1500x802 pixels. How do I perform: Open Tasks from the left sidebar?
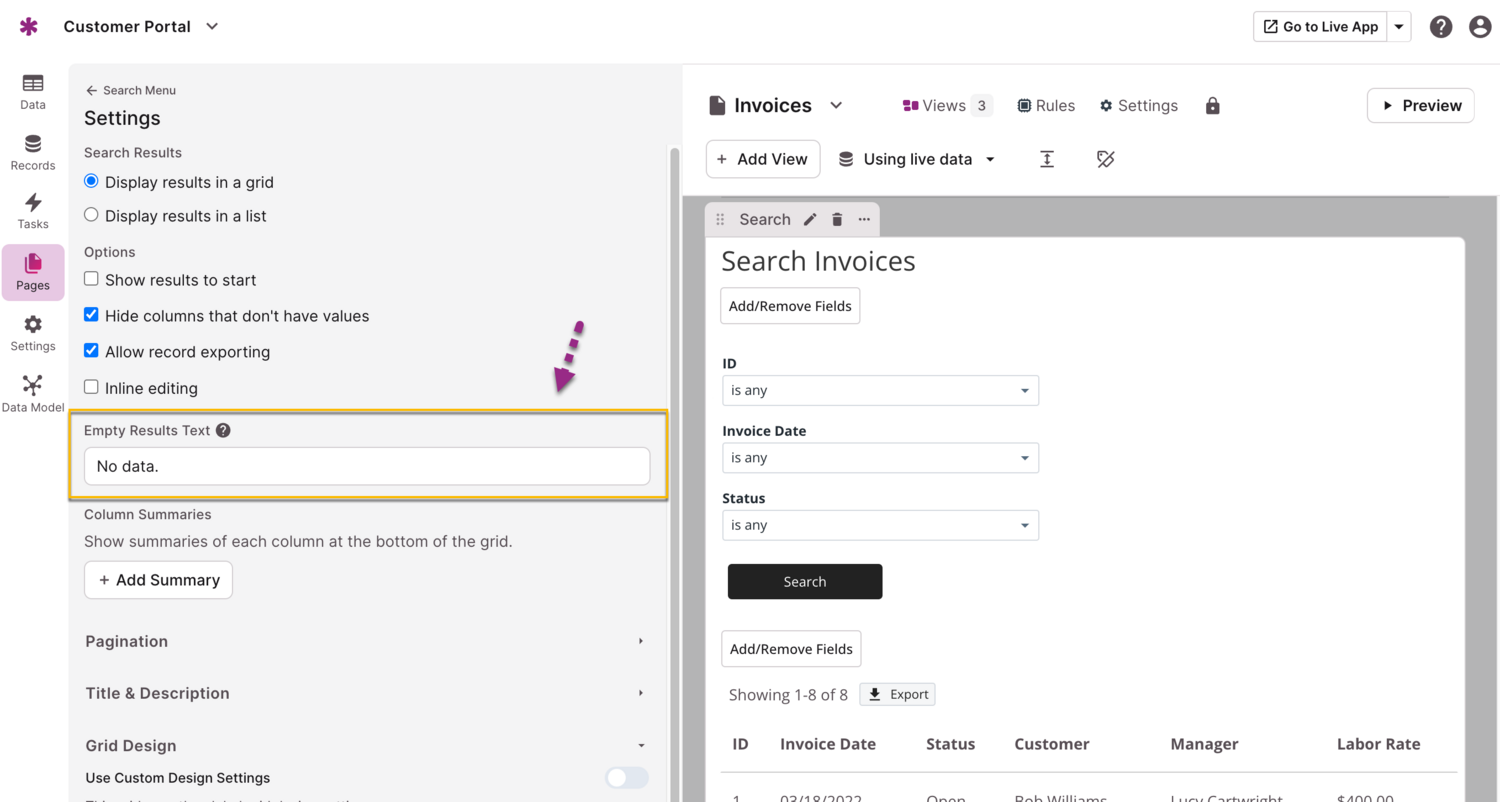pos(33,211)
